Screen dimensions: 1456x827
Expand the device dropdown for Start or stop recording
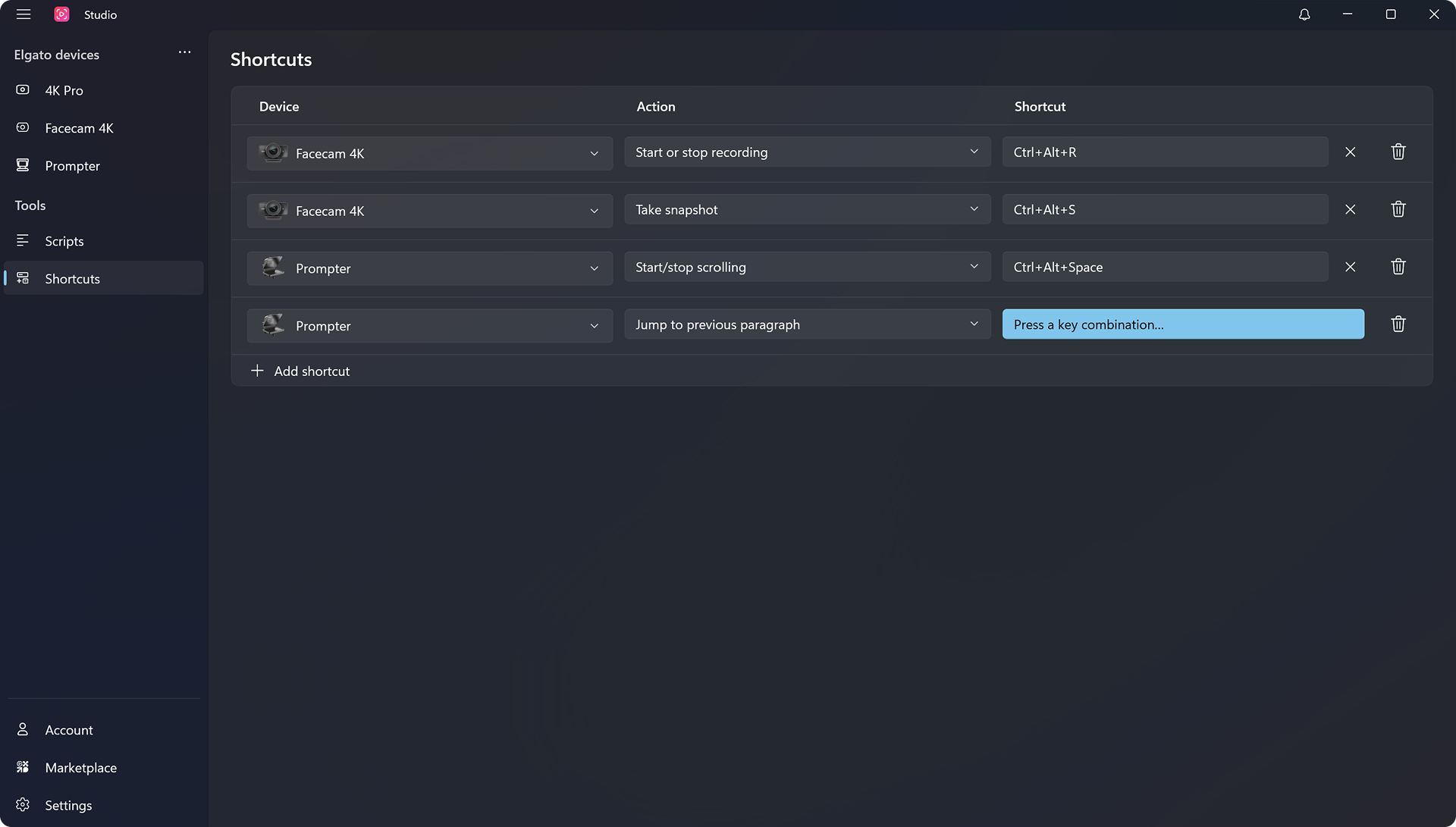click(430, 153)
